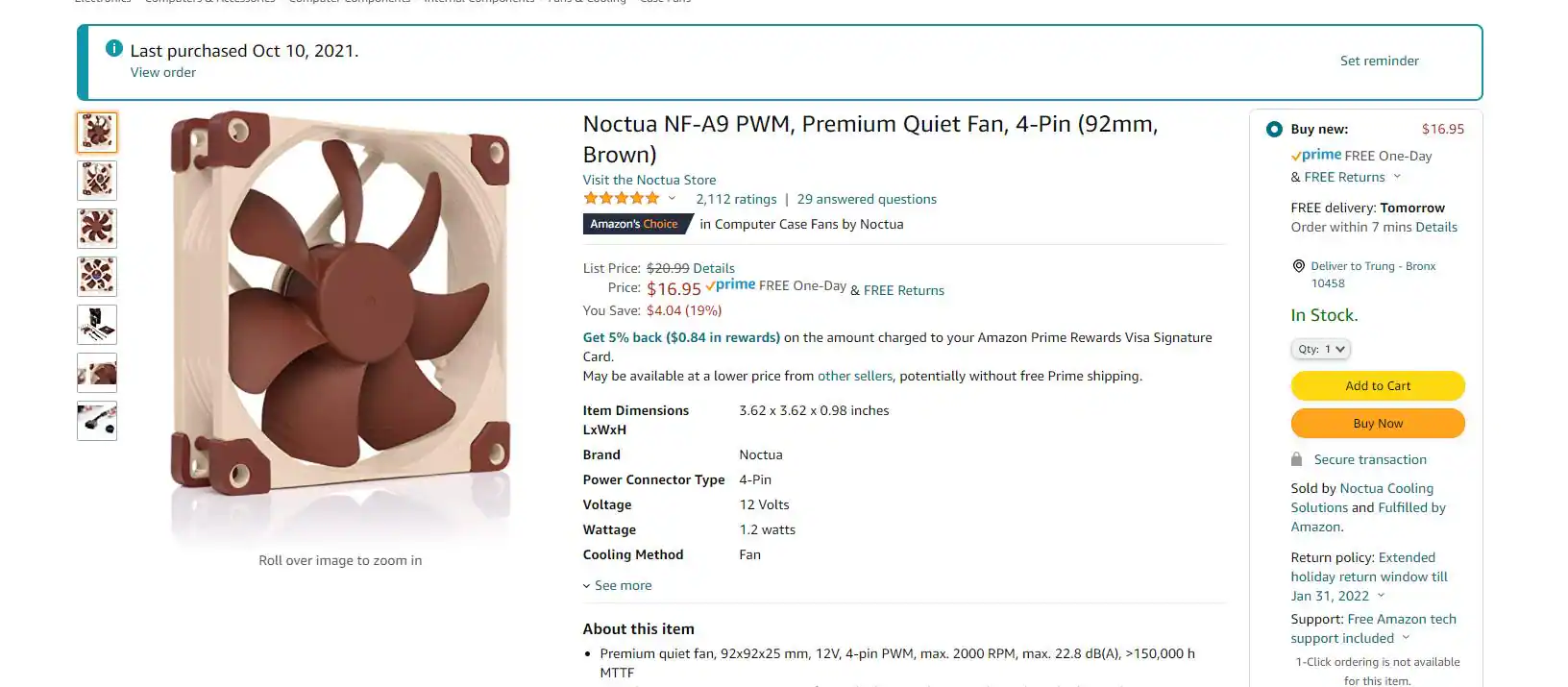Open the Qty quantity dropdown
1568x687 pixels.
pos(1320,349)
